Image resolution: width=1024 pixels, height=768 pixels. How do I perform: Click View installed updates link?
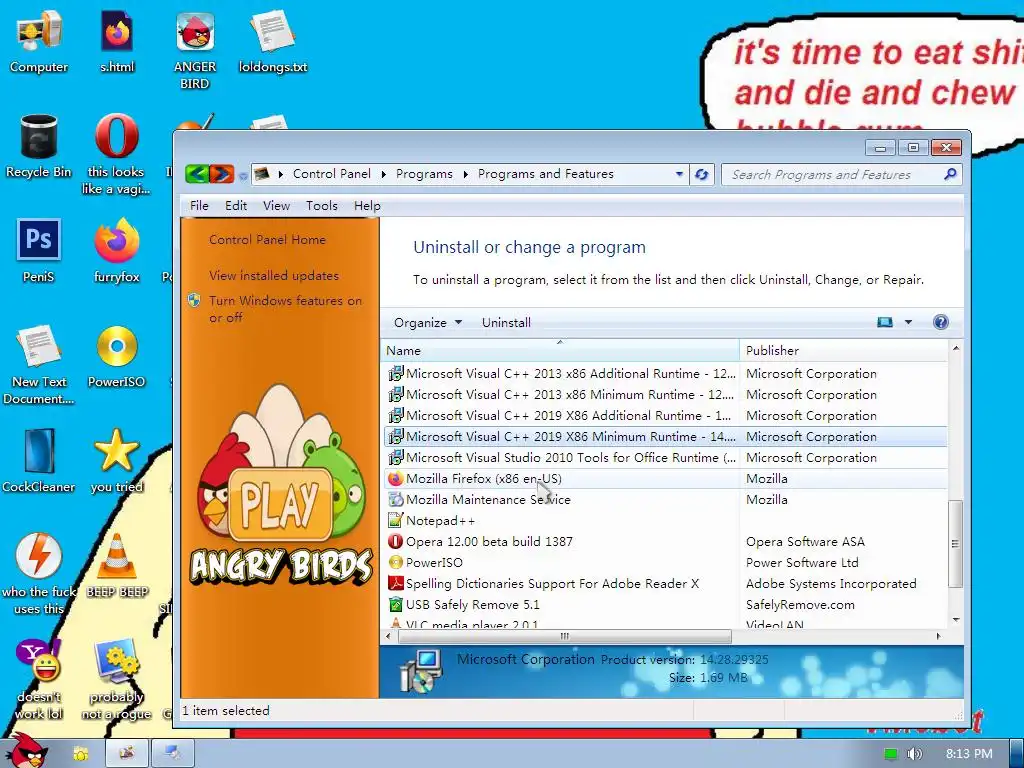[x=274, y=276]
